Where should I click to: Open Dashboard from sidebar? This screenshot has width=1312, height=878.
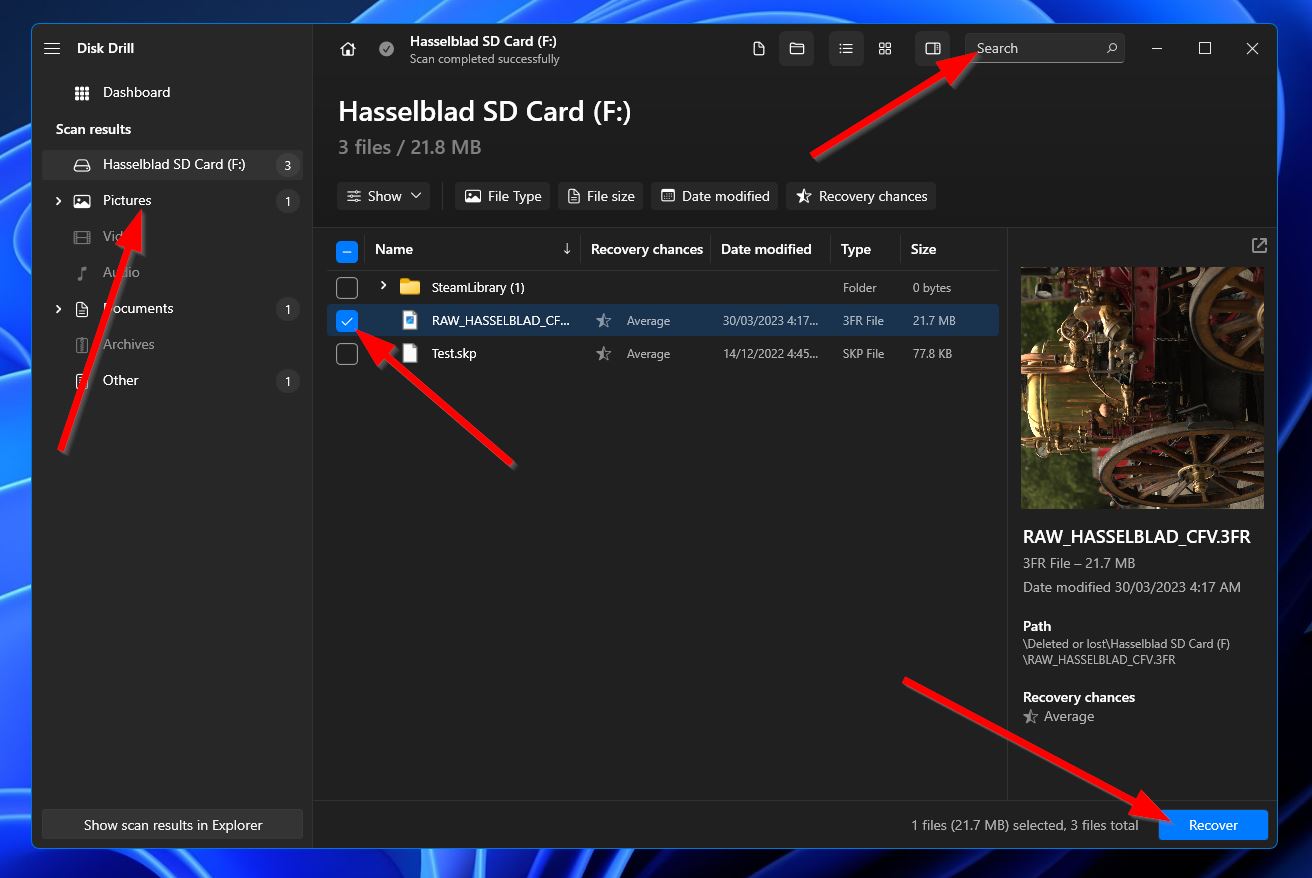(x=136, y=92)
